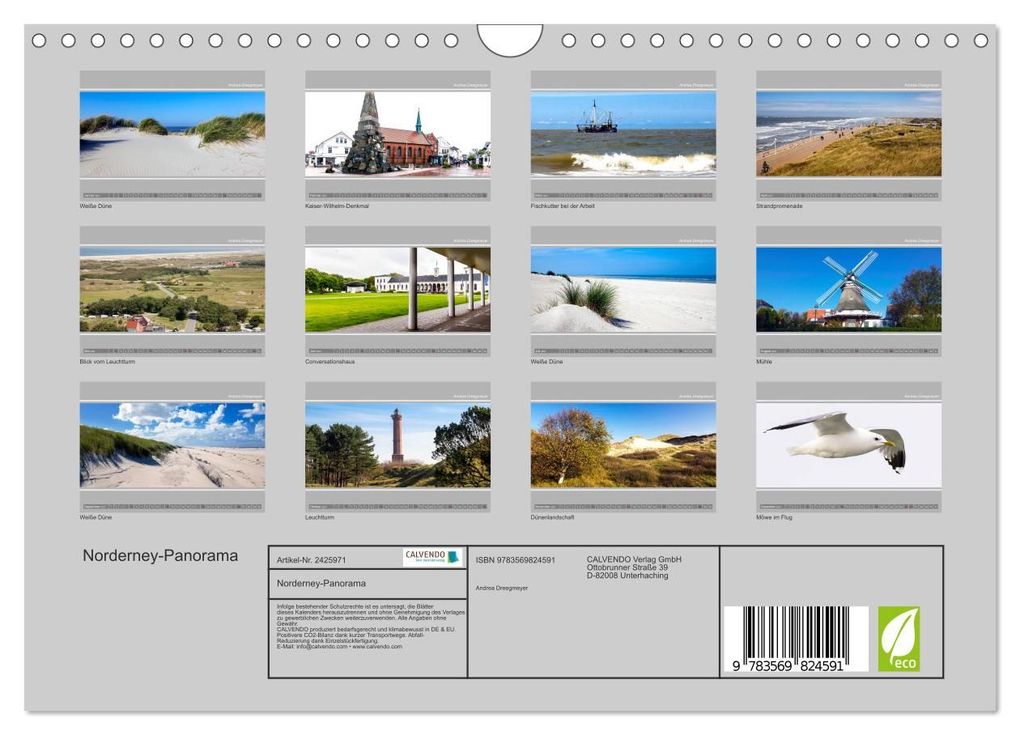Image resolution: width=1020 pixels, height=735 pixels.
Task: Click the author name 'Andrea Dreegmeyer' under the ISBN
Action: [x=502, y=588]
